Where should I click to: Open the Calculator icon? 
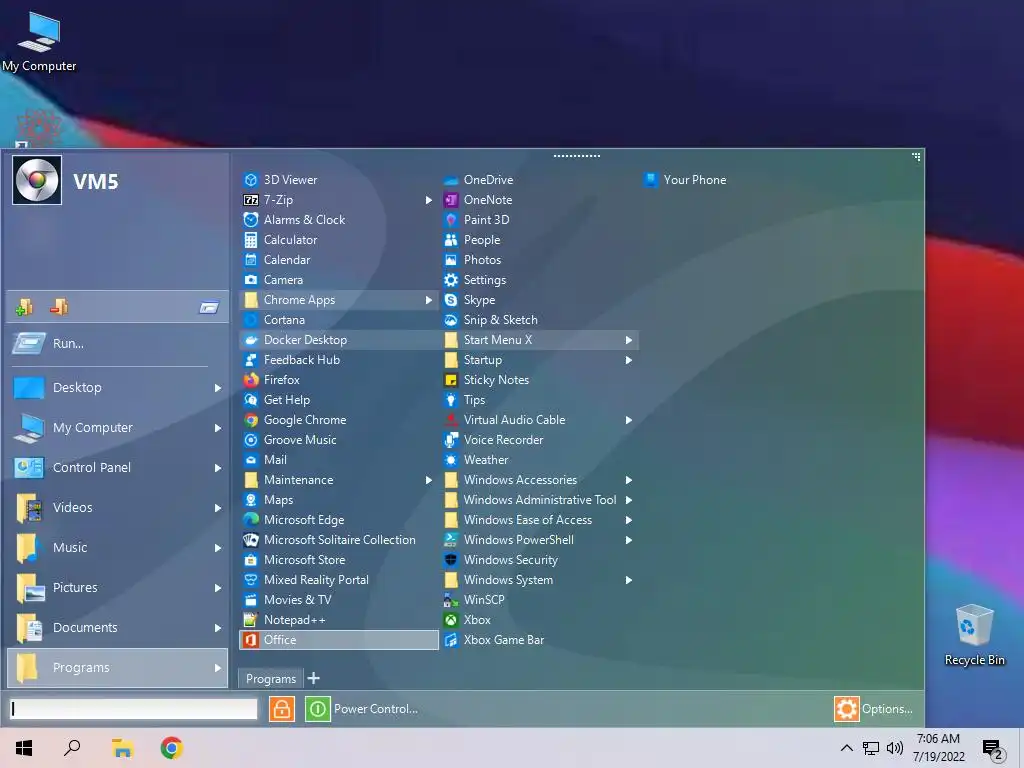point(251,240)
